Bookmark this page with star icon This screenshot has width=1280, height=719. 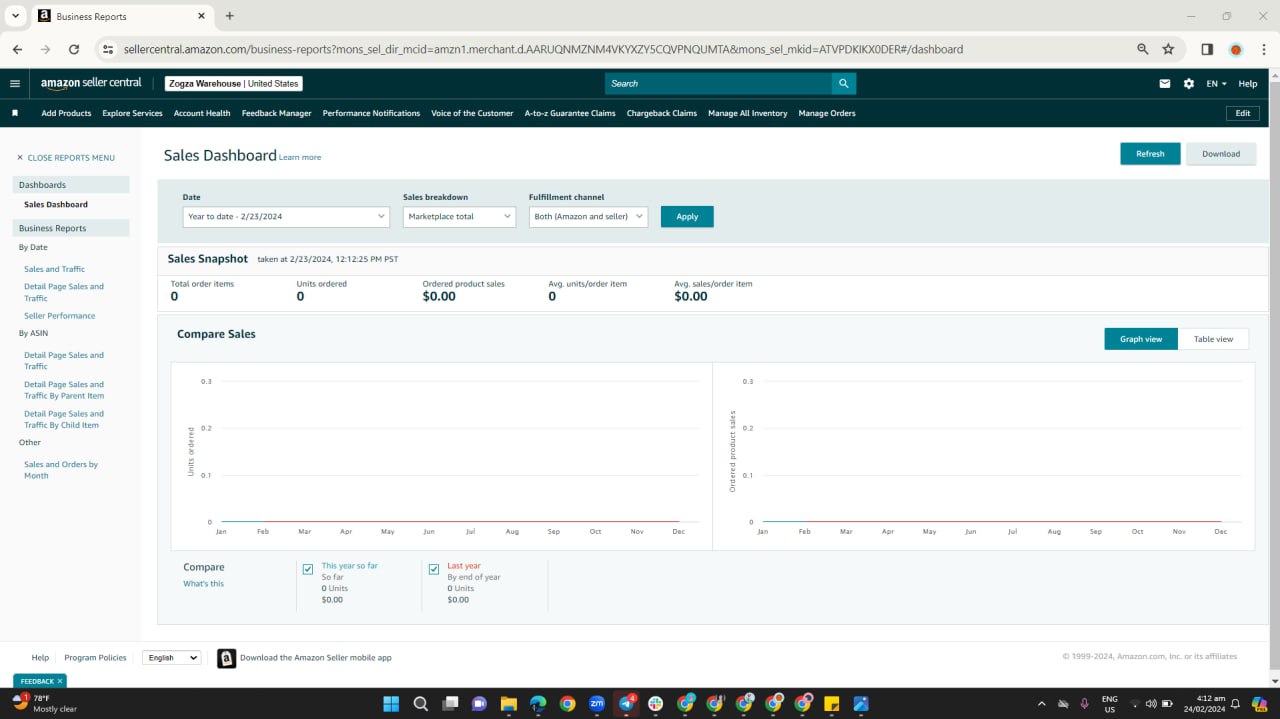(1168, 49)
